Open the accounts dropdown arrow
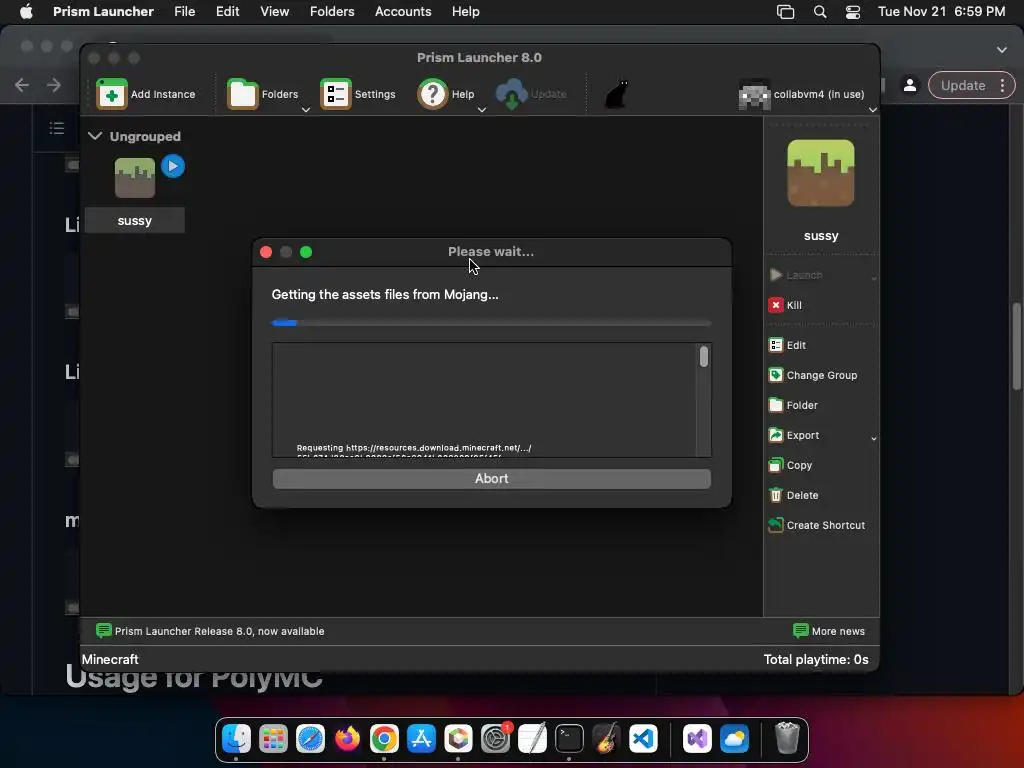Viewport: 1024px width, 768px height. (x=873, y=110)
